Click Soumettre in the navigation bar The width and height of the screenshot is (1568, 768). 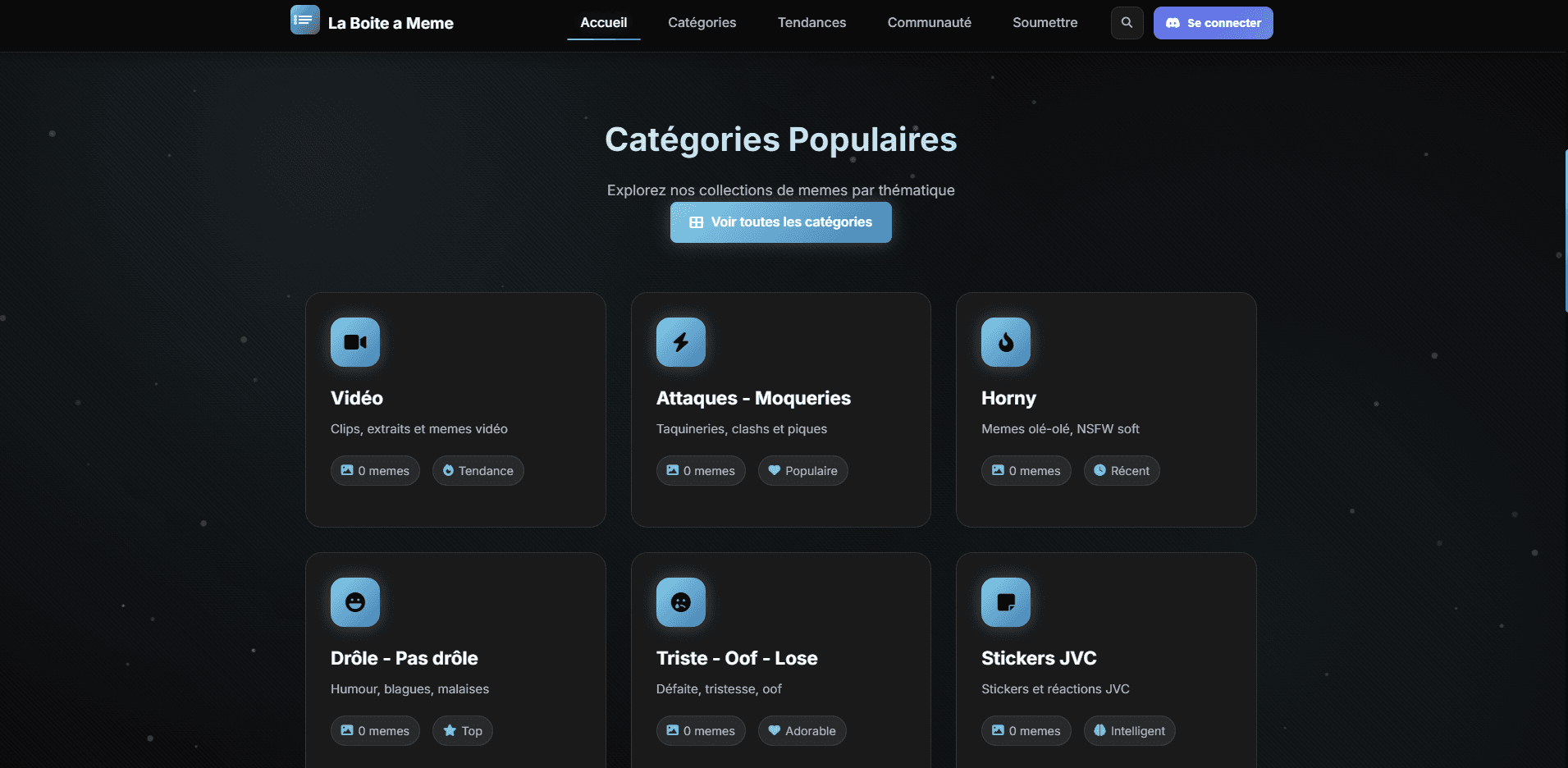[1045, 23]
